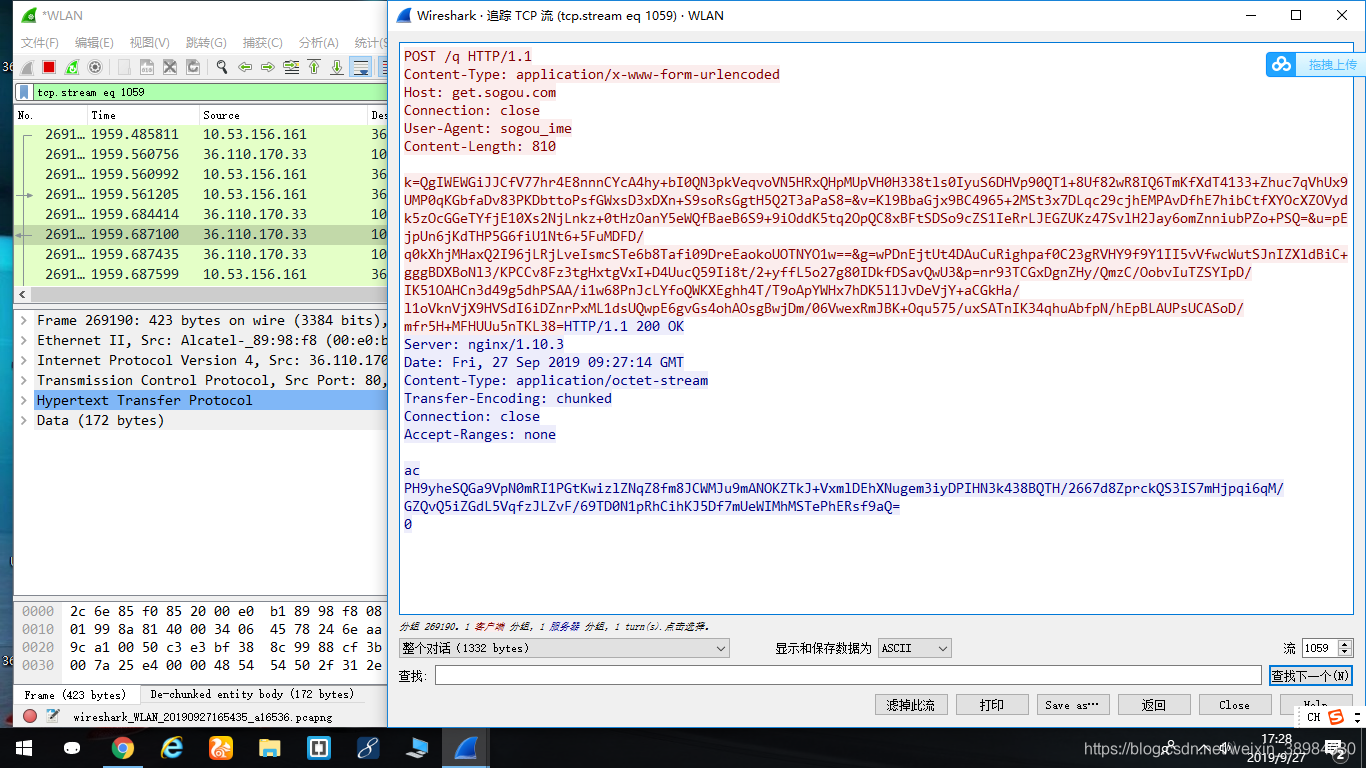The image size is (1366, 768).
Task: Click the display filter bookmark icon
Action: point(24,92)
